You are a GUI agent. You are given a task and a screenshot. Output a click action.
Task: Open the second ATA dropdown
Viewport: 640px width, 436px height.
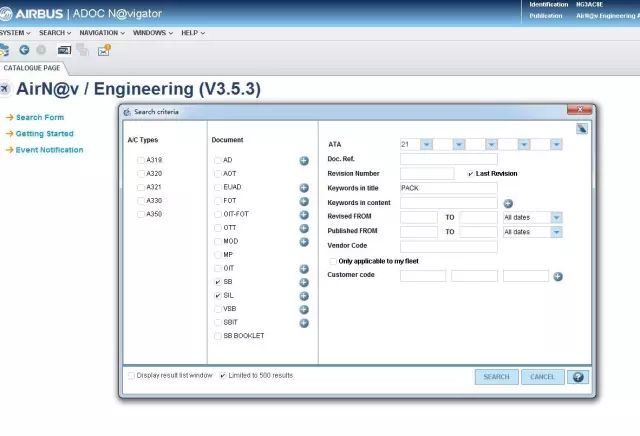point(459,144)
